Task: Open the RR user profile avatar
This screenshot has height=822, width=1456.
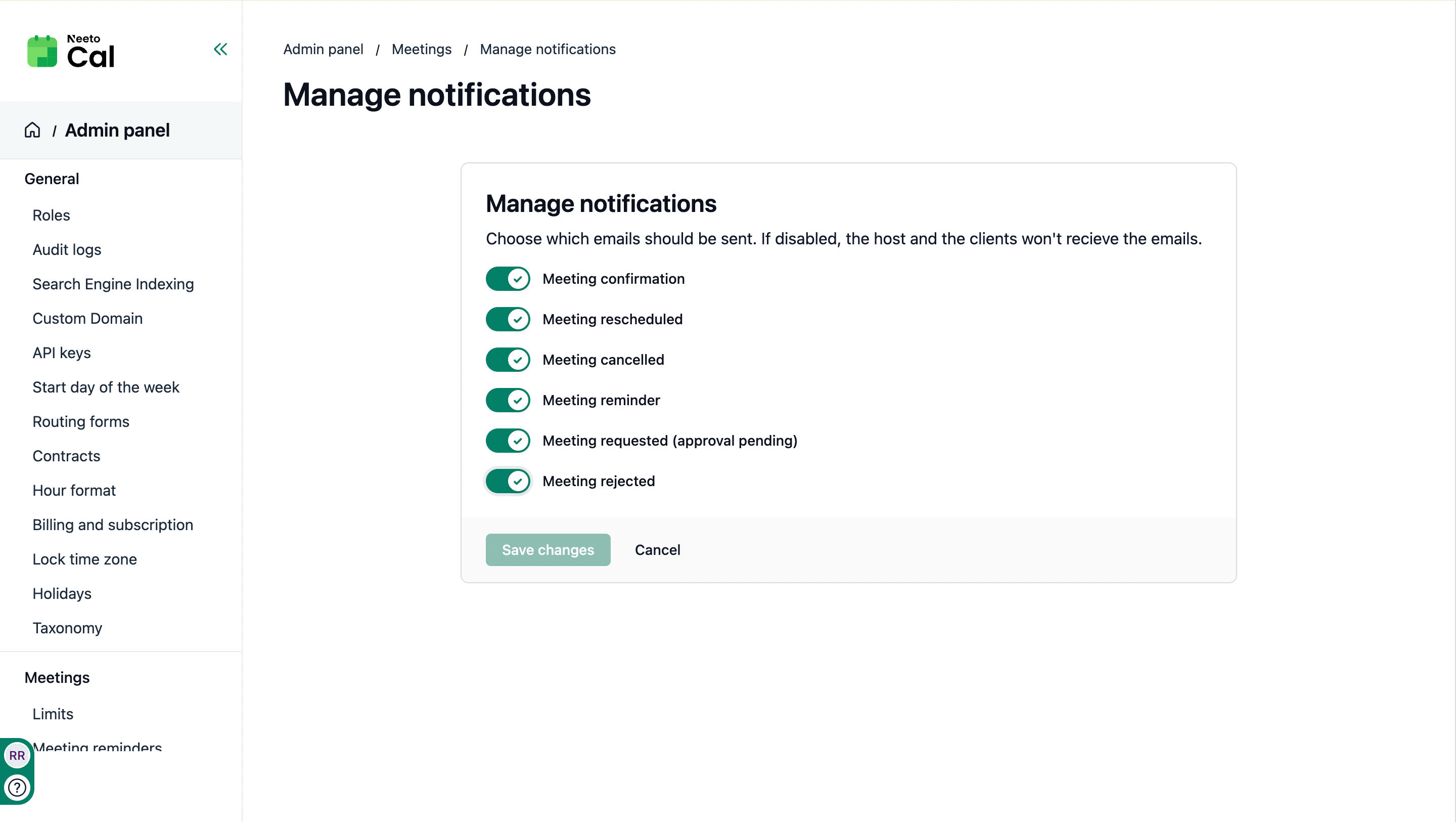Action: point(17,755)
